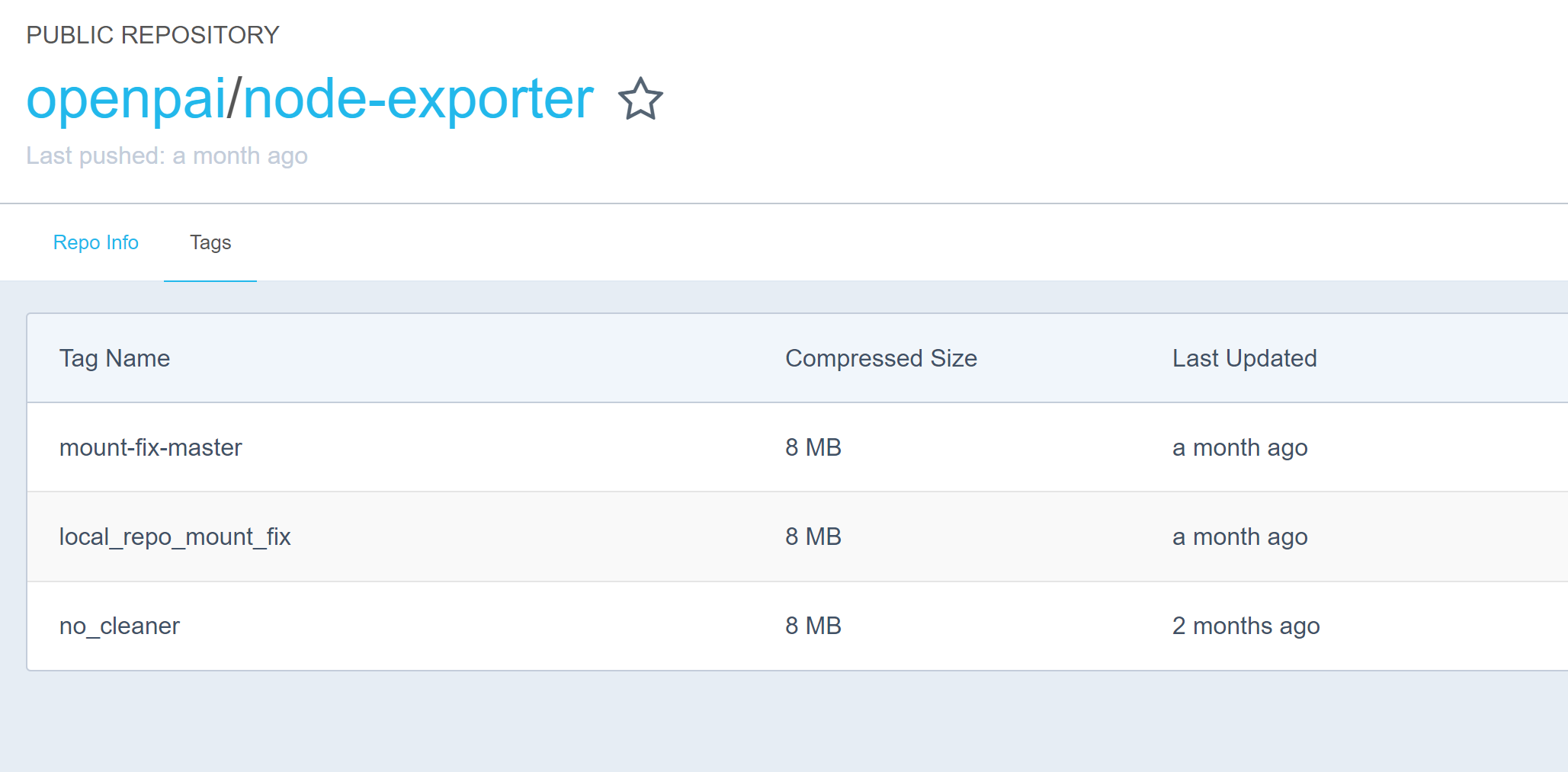Click 'a month ago' for local_repo_mount_fix

1239,537
